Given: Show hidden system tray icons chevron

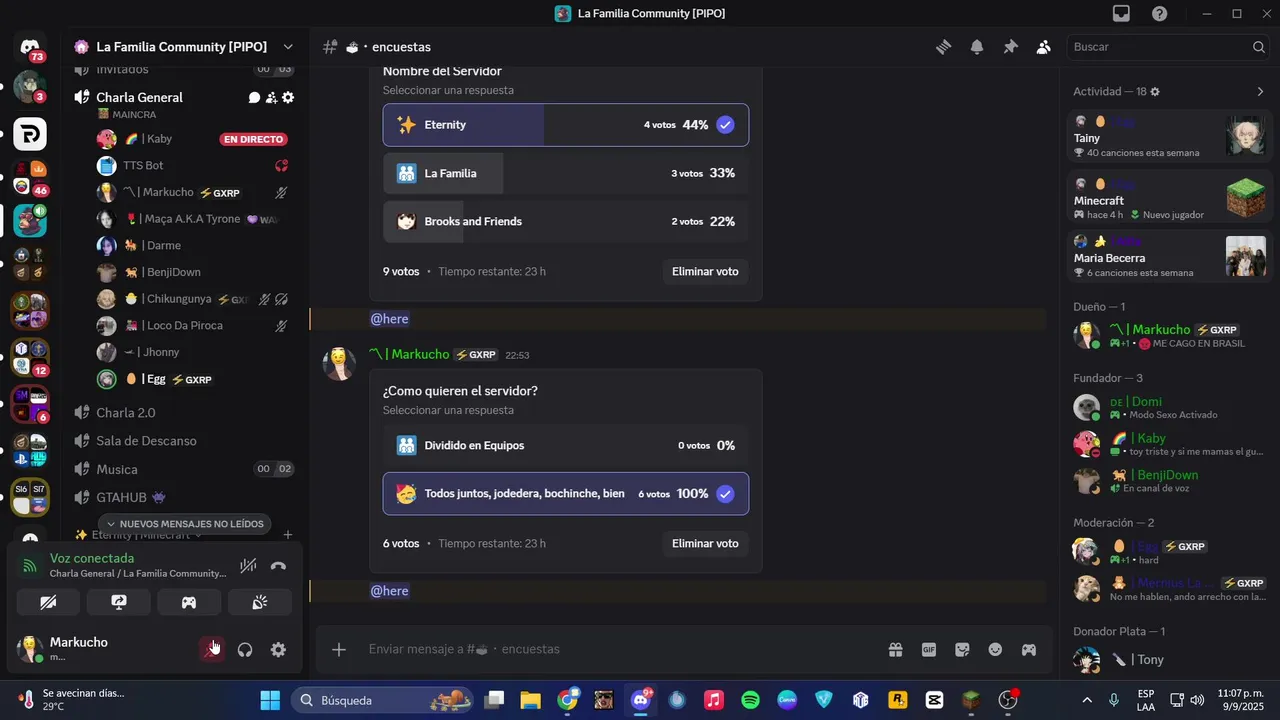Looking at the screenshot, I should click(1087, 700).
